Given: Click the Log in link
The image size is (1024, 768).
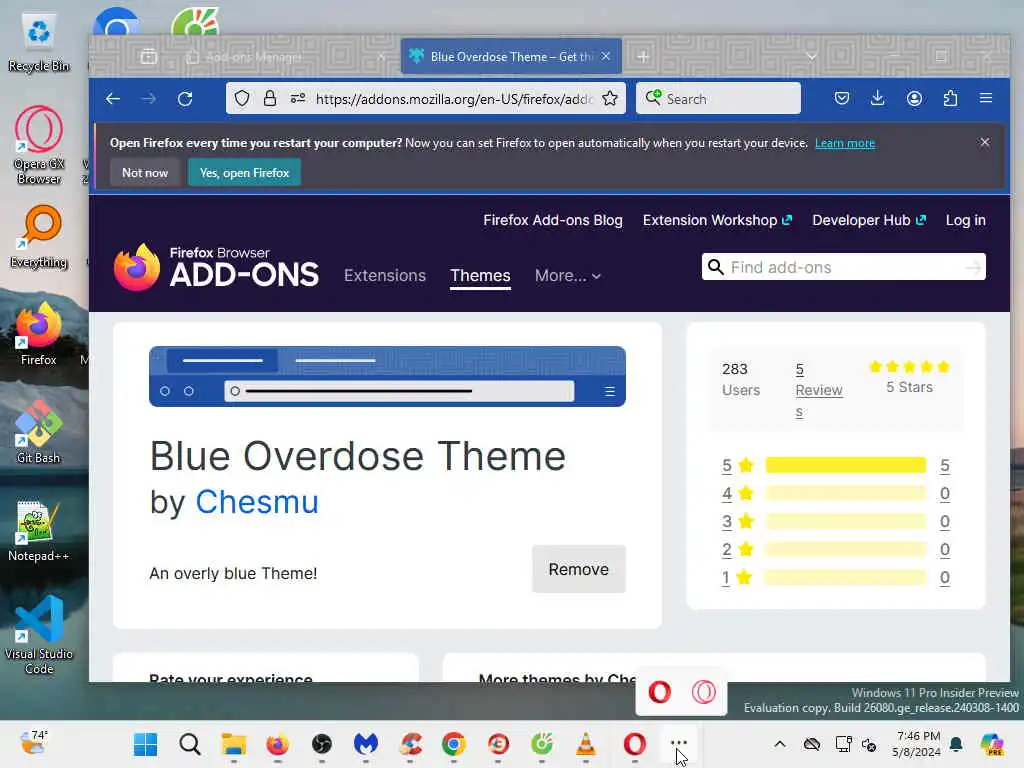Looking at the screenshot, I should 965,220.
